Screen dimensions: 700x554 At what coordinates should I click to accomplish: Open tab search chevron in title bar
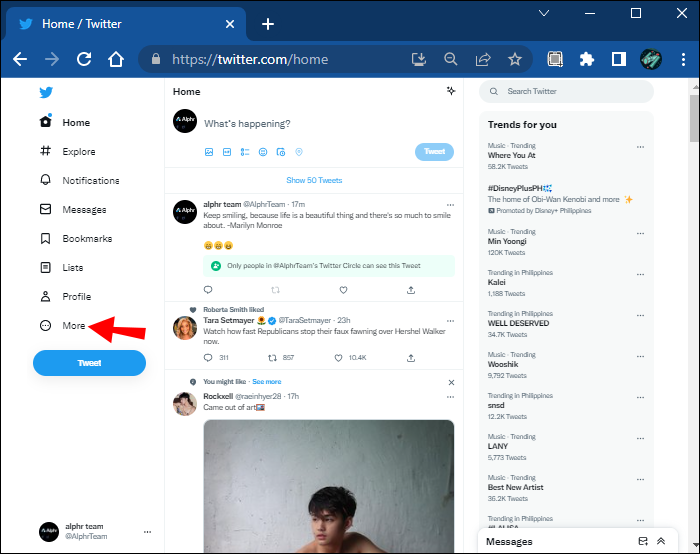(544, 13)
